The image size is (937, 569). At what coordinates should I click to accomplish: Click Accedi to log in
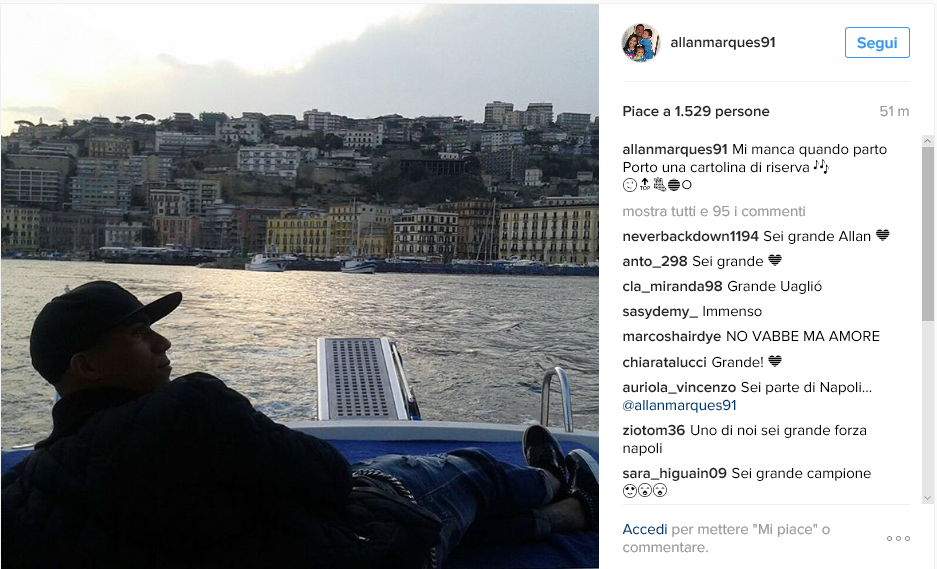pyautogui.click(x=644, y=530)
